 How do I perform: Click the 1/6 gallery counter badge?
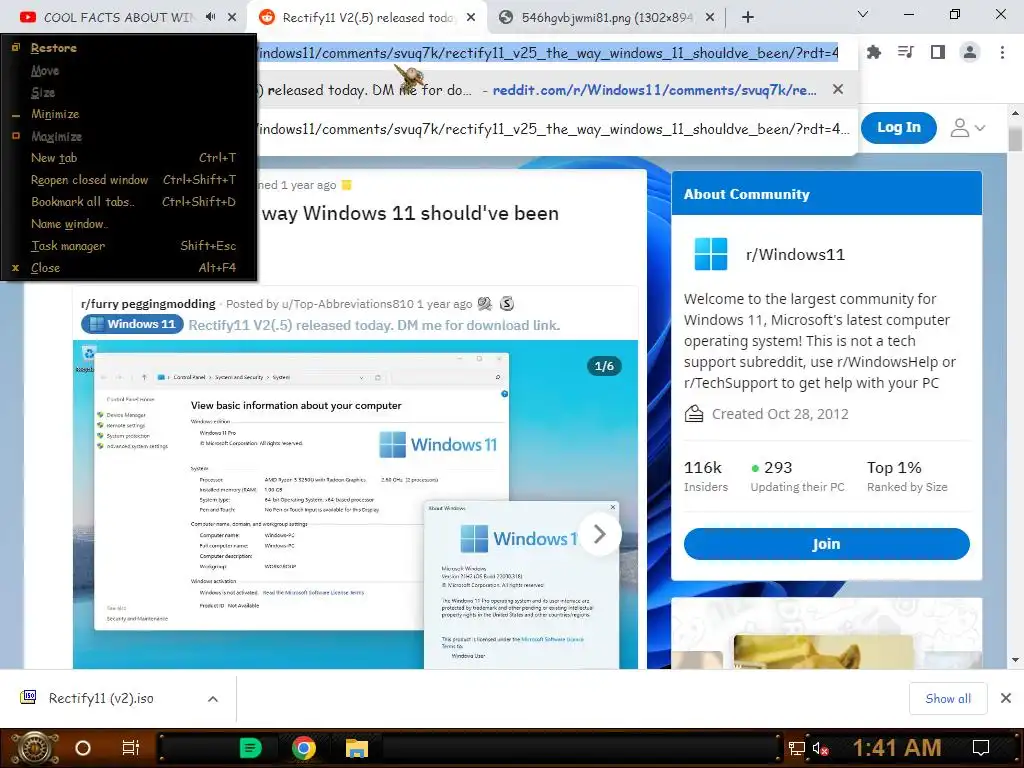coord(604,366)
